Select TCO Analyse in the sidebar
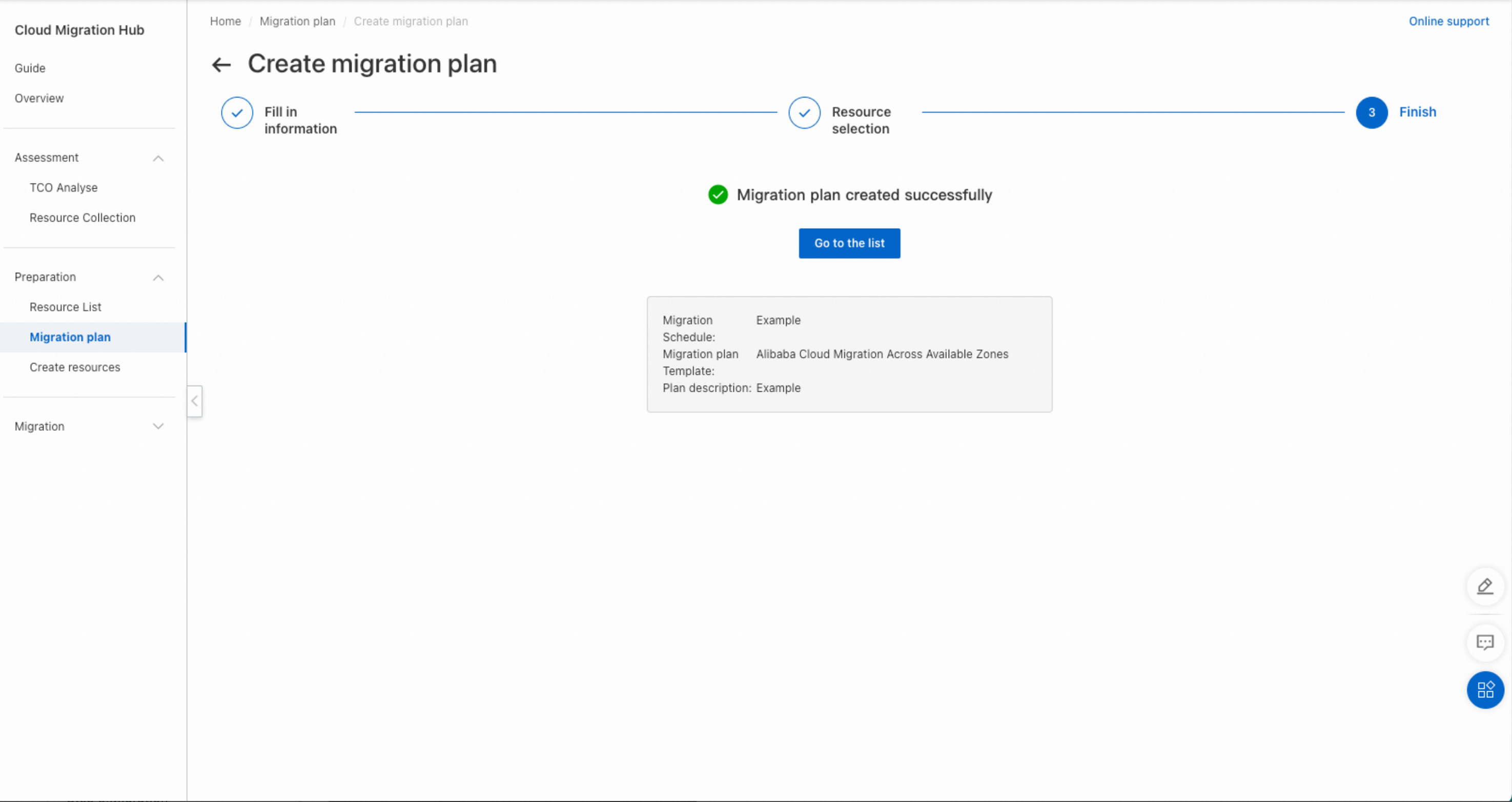Screen dimensions: 1512x802 point(64,188)
